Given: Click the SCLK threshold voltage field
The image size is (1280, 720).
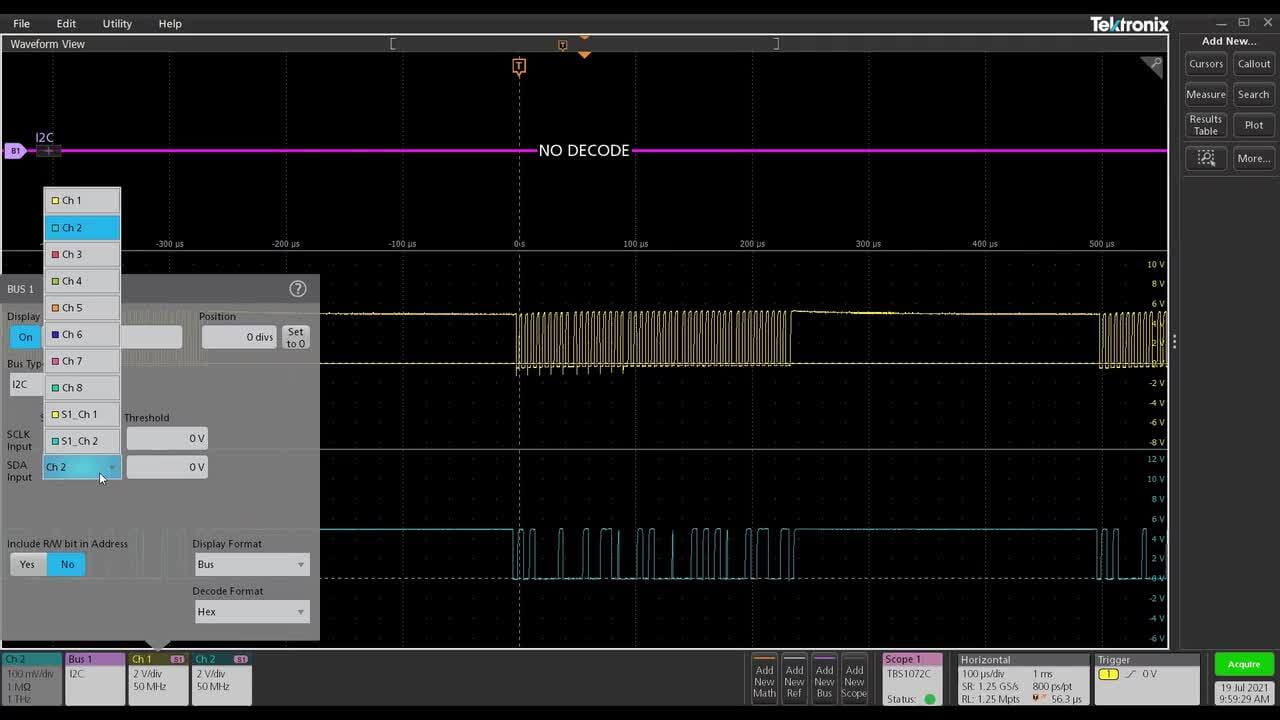Looking at the screenshot, I should 167,438.
